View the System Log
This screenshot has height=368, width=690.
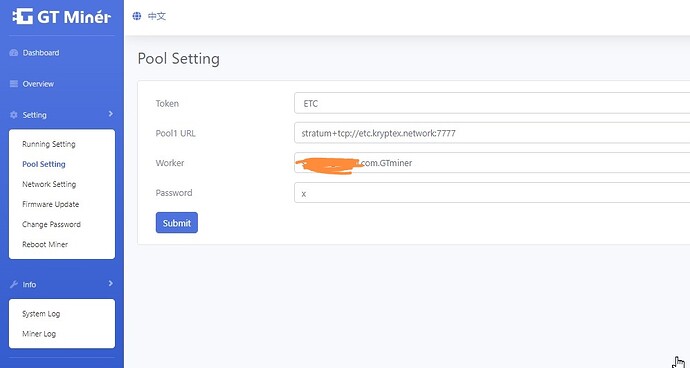pyautogui.click(x=41, y=314)
